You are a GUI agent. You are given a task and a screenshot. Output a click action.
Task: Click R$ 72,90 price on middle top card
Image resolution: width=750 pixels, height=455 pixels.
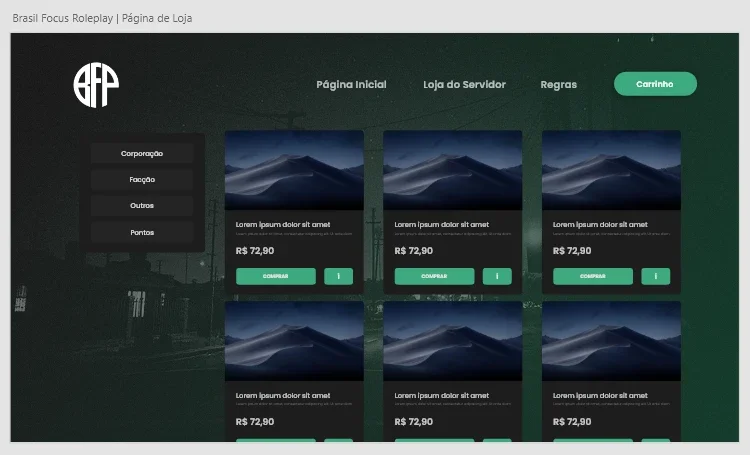click(x=413, y=251)
